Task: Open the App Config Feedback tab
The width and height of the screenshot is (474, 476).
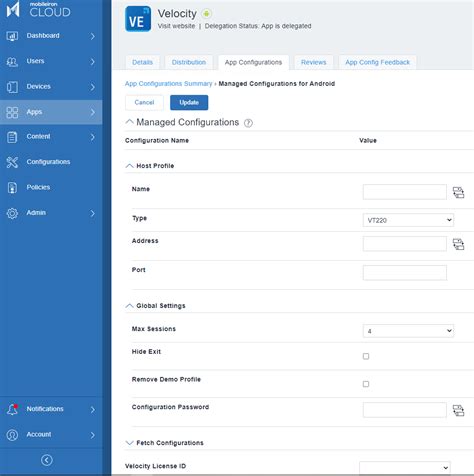Action: click(377, 62)
